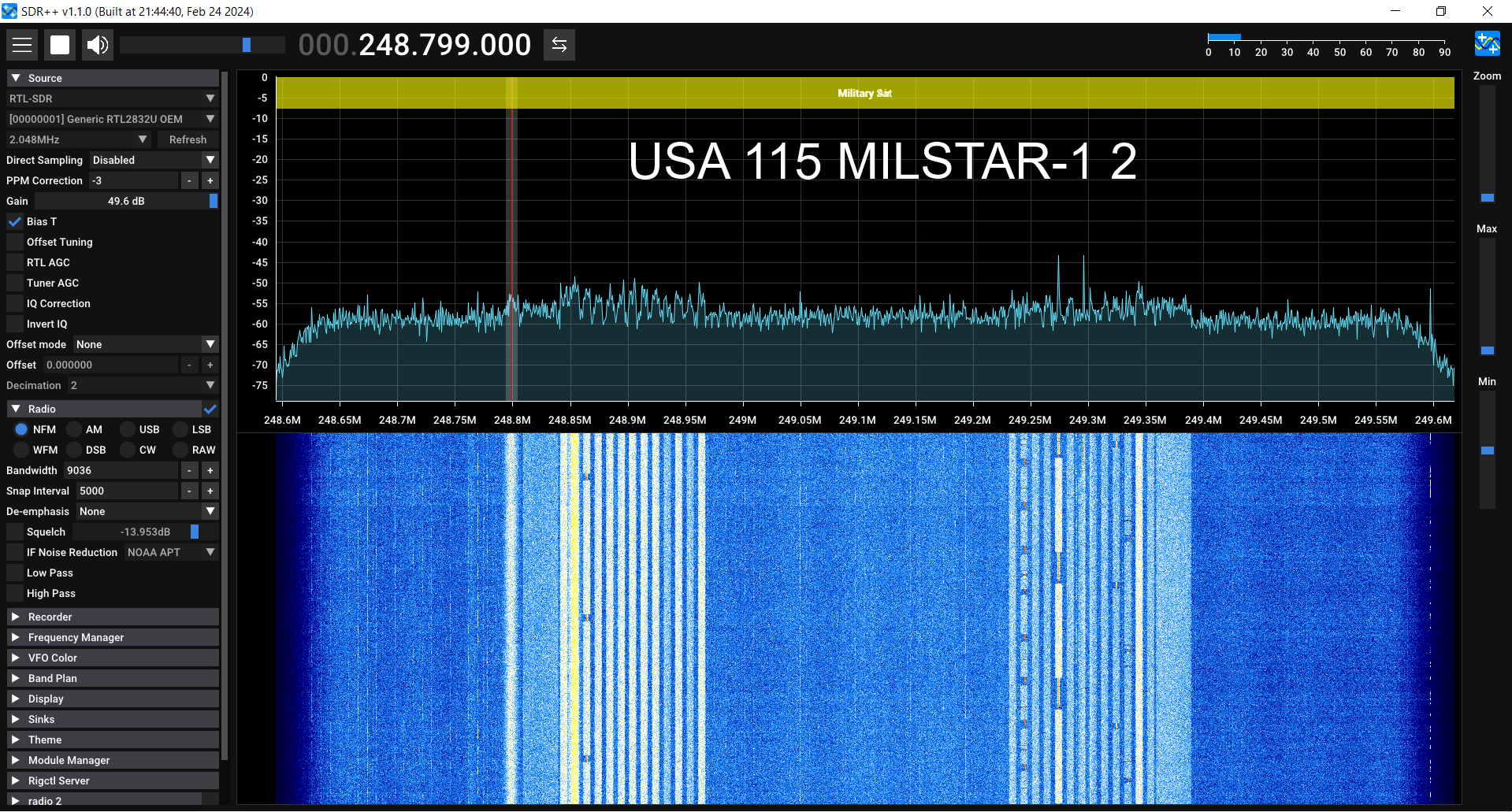
Task: Click the PPM Correction value field
Action: point(133,180)
